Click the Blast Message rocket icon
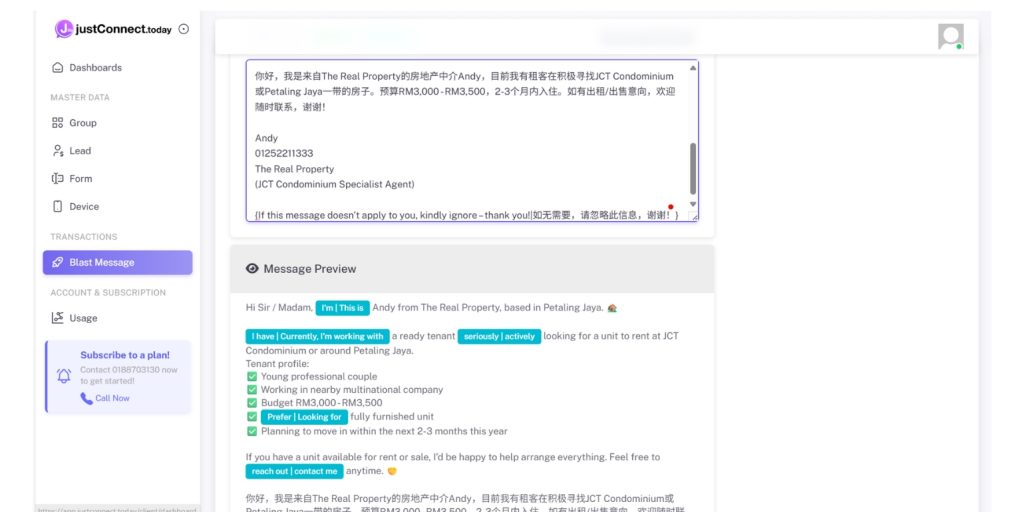 (57, 263)
